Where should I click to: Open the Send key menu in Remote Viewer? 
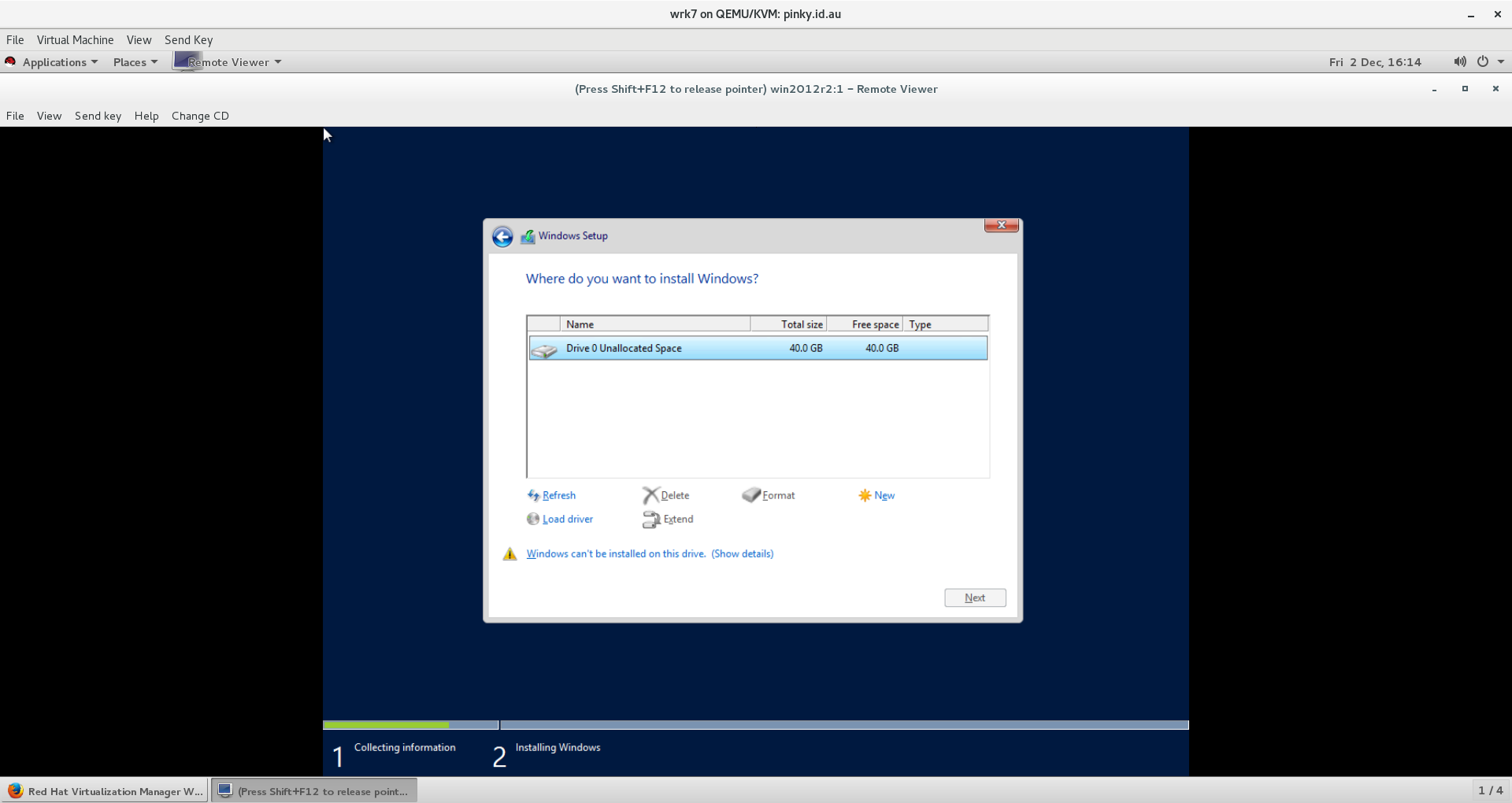98,116
